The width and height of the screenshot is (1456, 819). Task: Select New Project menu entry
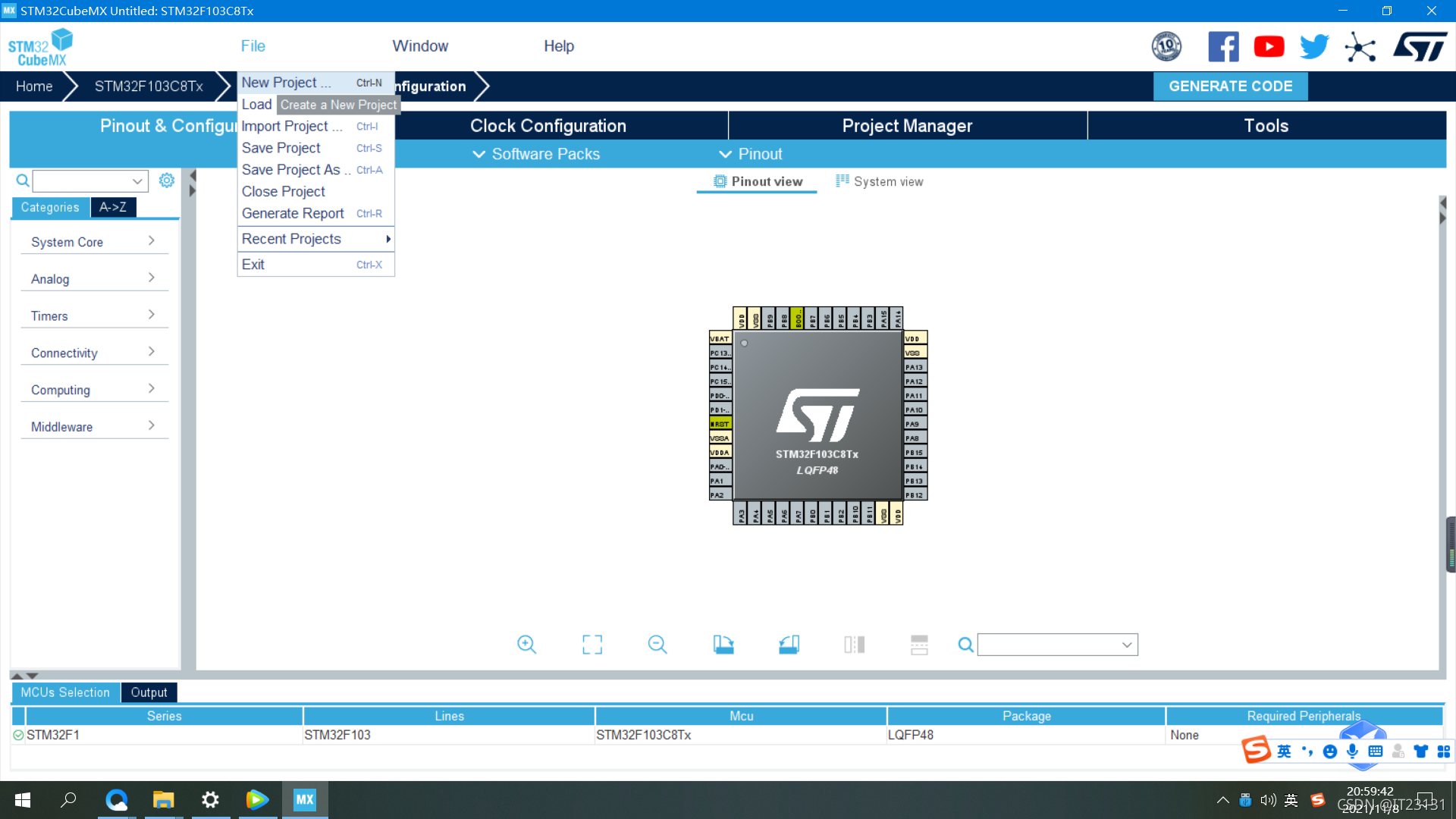(x=287, y=83)
